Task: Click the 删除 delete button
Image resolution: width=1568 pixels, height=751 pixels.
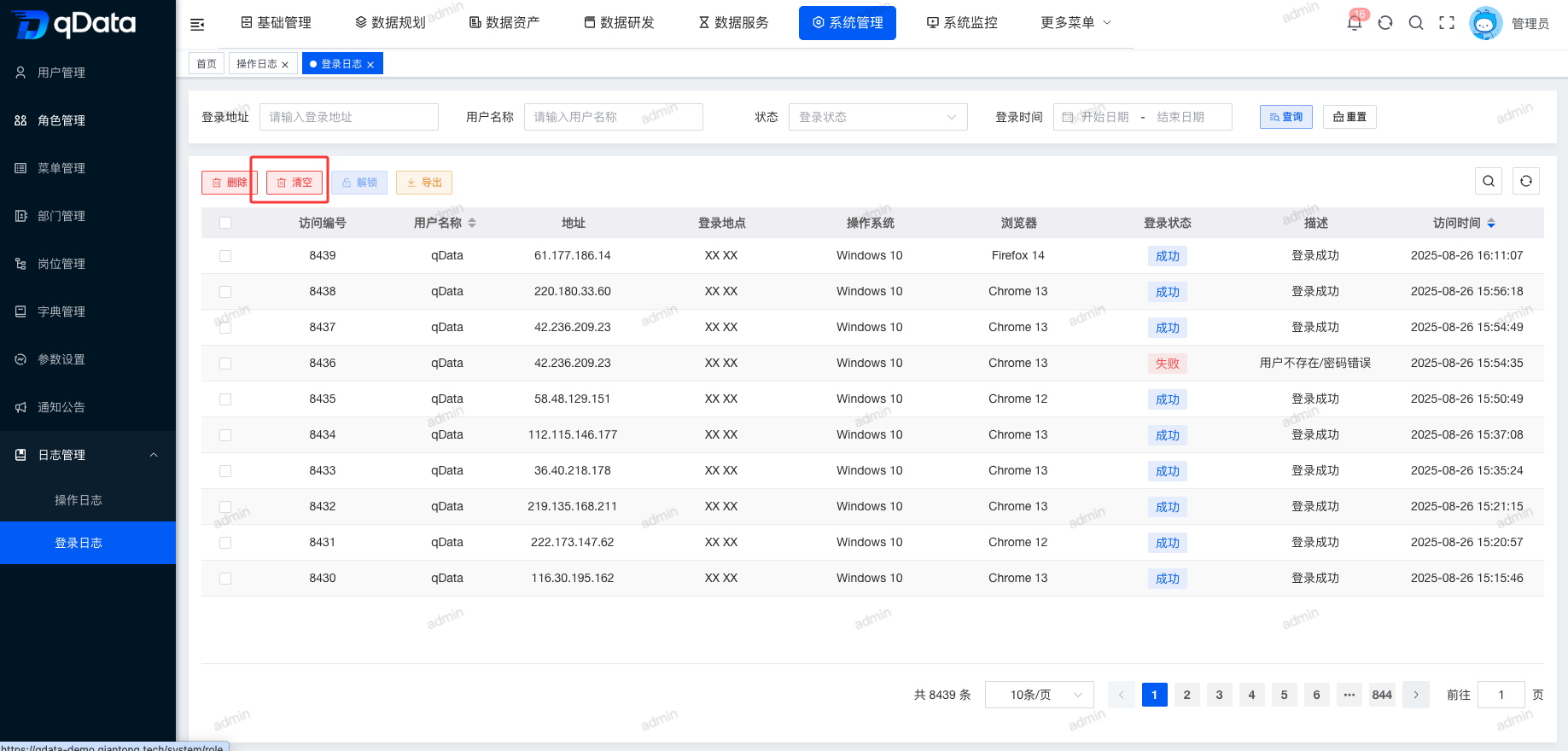Action: (229, 183)
